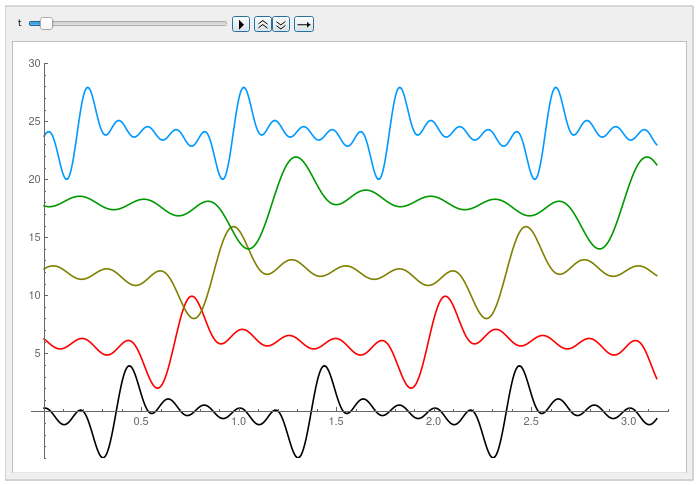
Task: Click the slower animation double-down chevron
Action: (281, 23)
